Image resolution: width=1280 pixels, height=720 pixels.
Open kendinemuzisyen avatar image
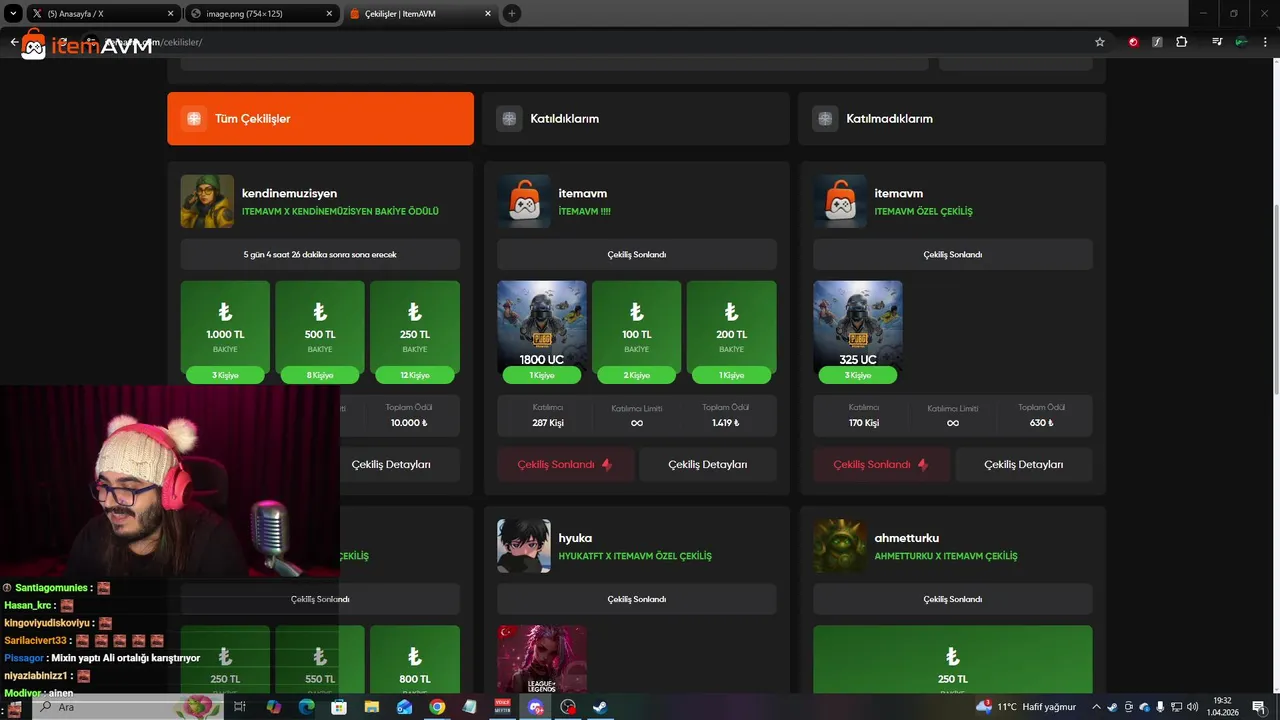point(207,201)
